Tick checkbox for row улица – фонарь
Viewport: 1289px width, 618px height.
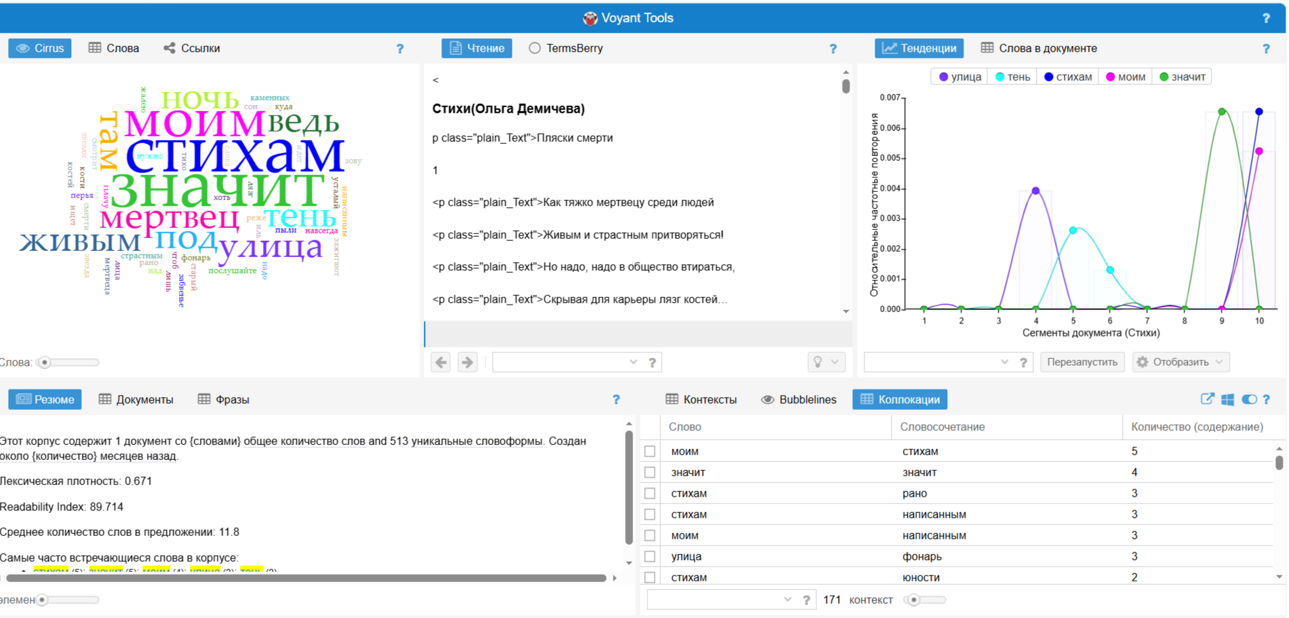pos(650,556)
